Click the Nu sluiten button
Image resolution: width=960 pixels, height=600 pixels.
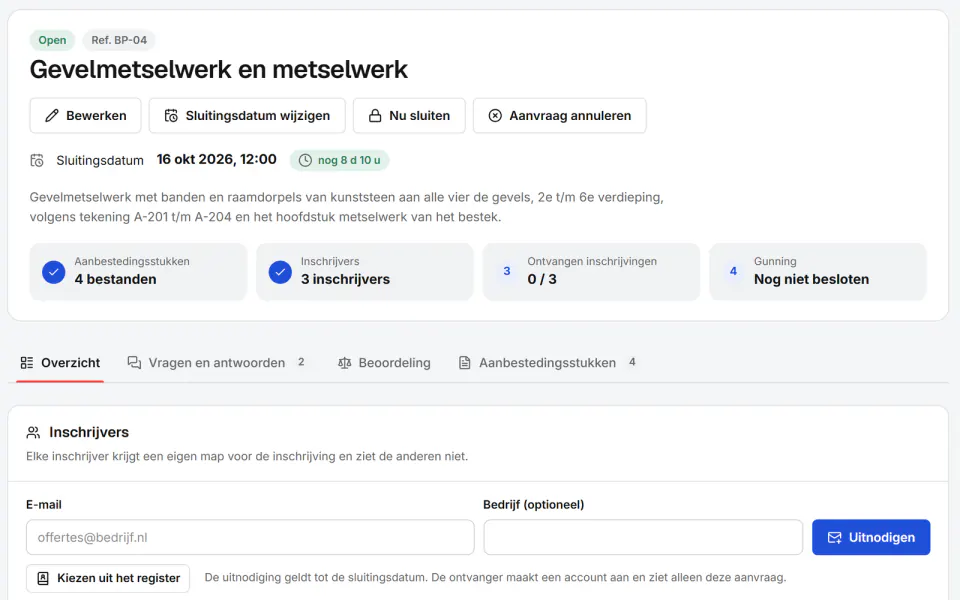[409, 116]
